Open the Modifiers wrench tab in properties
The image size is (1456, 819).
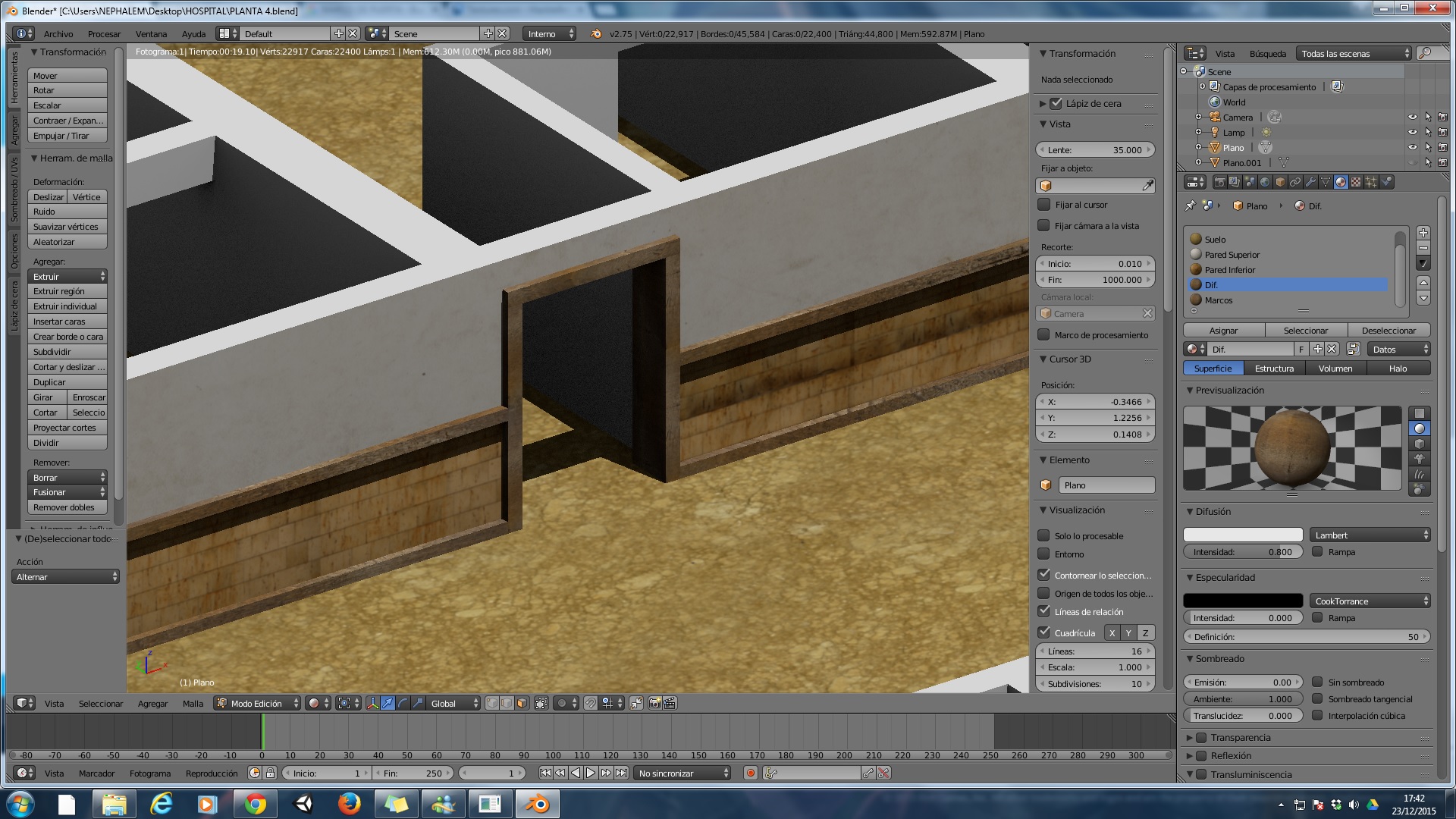[1310, 182]
